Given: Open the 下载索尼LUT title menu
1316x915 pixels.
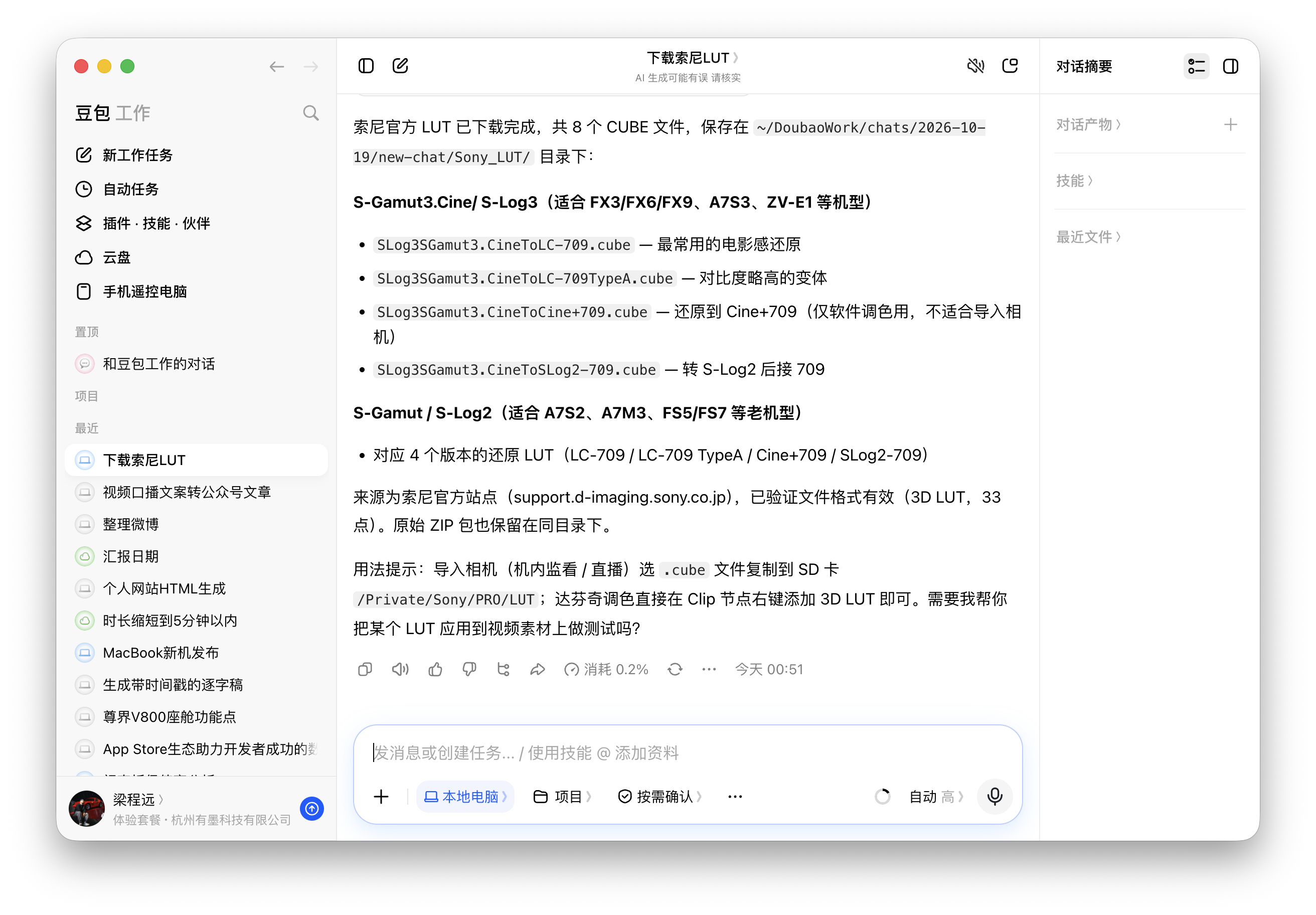Looking at the screenshot, I should (x=693, y=58).
